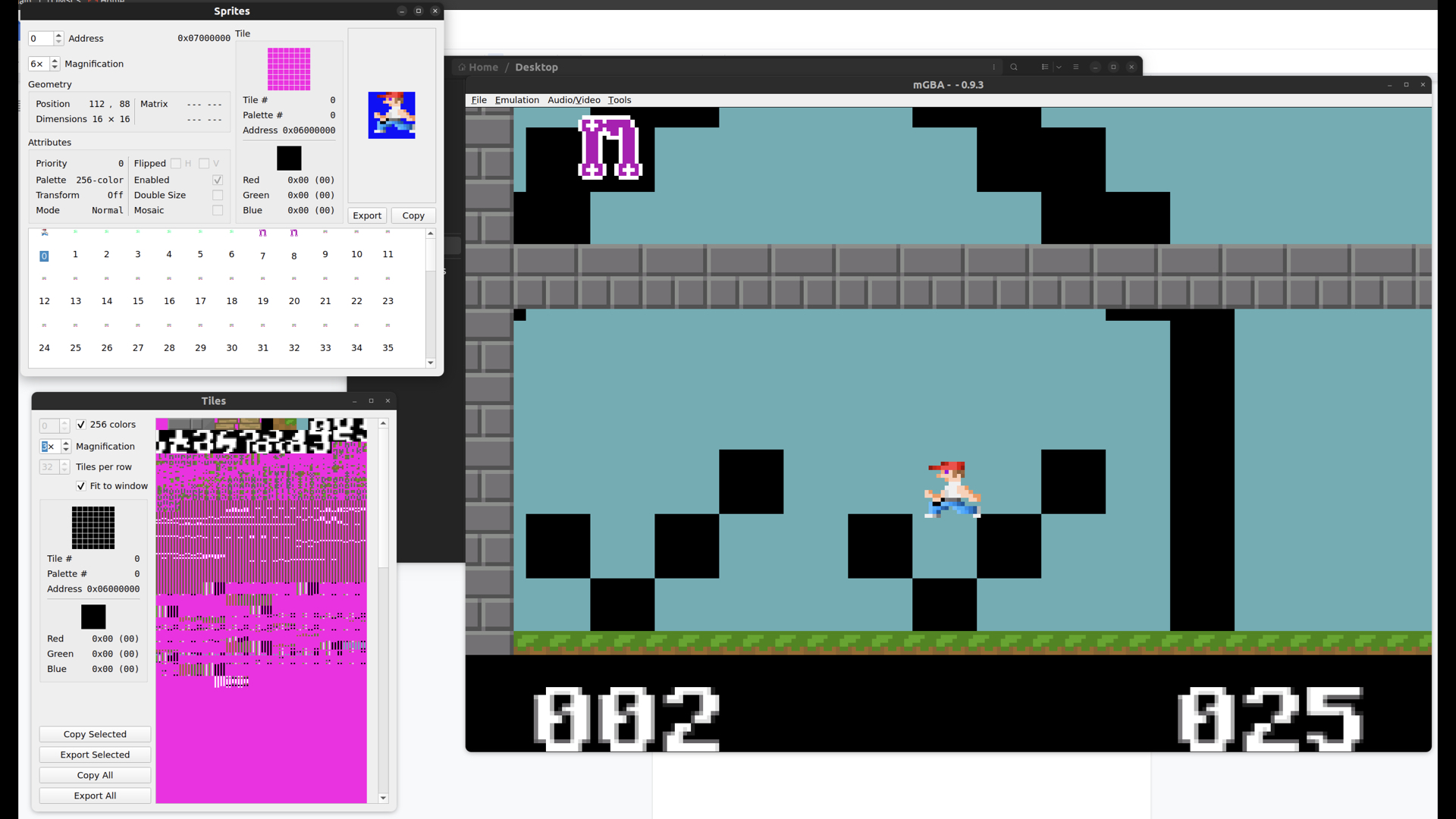
Task: Open file manager hamburger menu
Action: point(1076,67)
